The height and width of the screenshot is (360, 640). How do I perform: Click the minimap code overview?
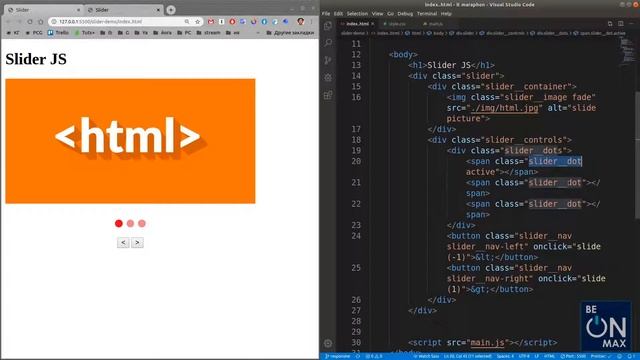[627, 51]
